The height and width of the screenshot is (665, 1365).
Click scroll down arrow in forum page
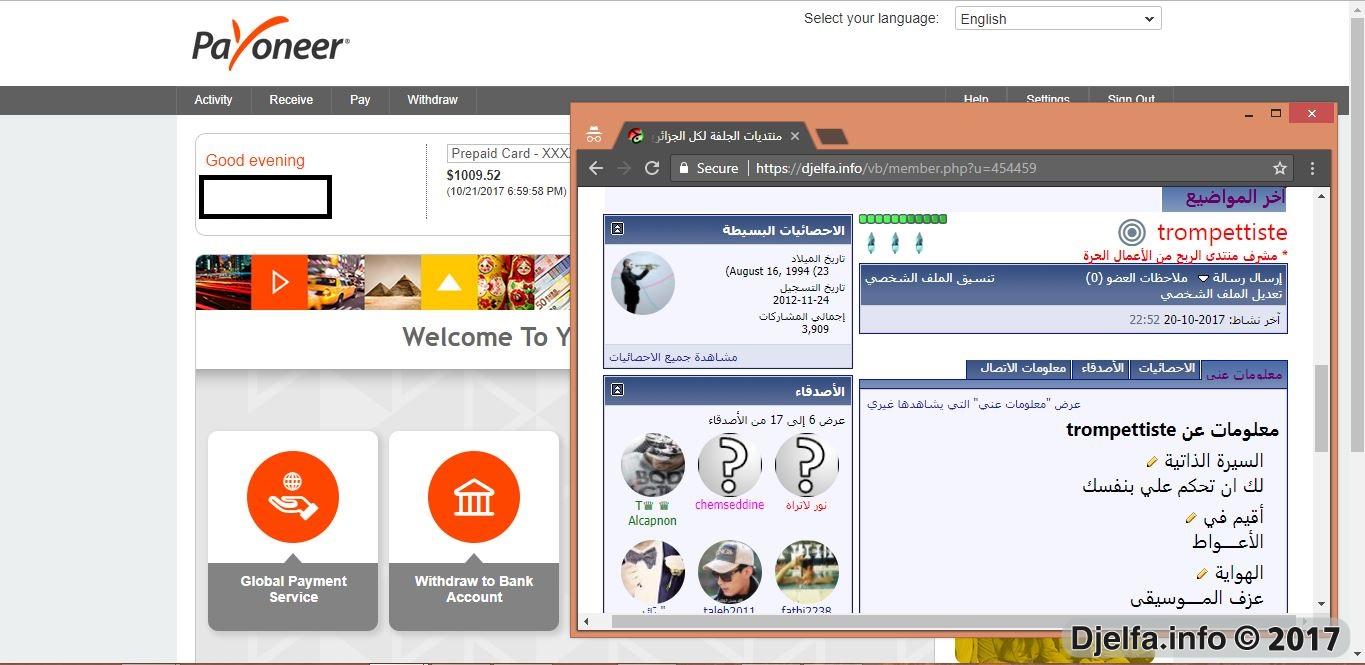tap(1322, 604)
